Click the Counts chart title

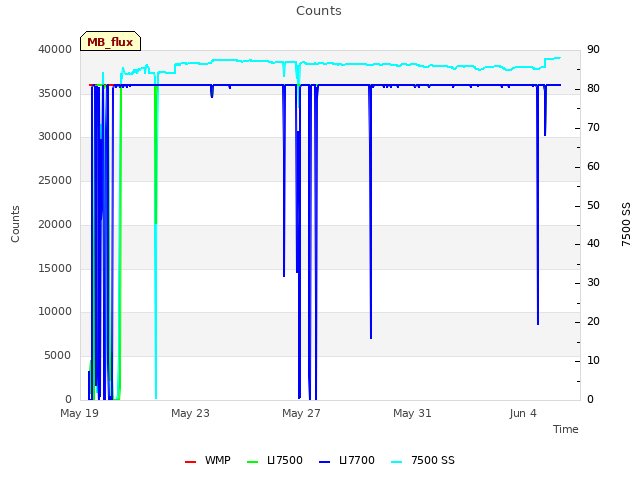[319, 11]
